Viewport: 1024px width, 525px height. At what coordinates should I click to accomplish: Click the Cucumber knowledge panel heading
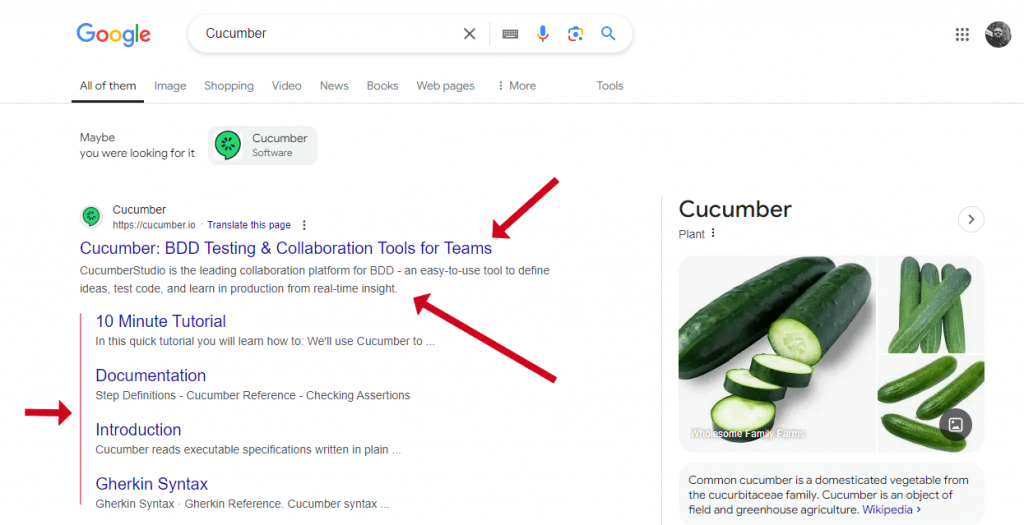click(x=735, y=209)
